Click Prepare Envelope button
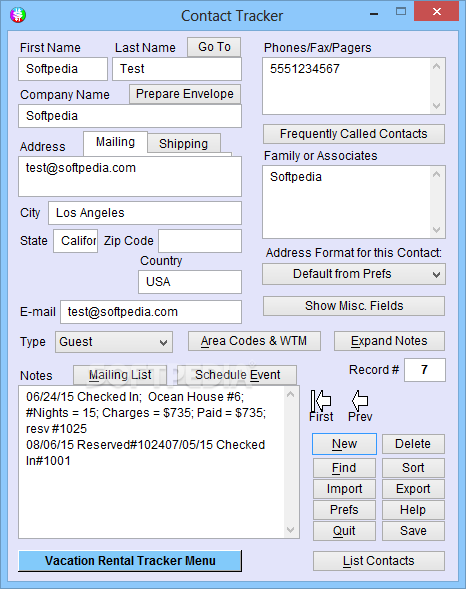466x589 pixels. point(185,94)
